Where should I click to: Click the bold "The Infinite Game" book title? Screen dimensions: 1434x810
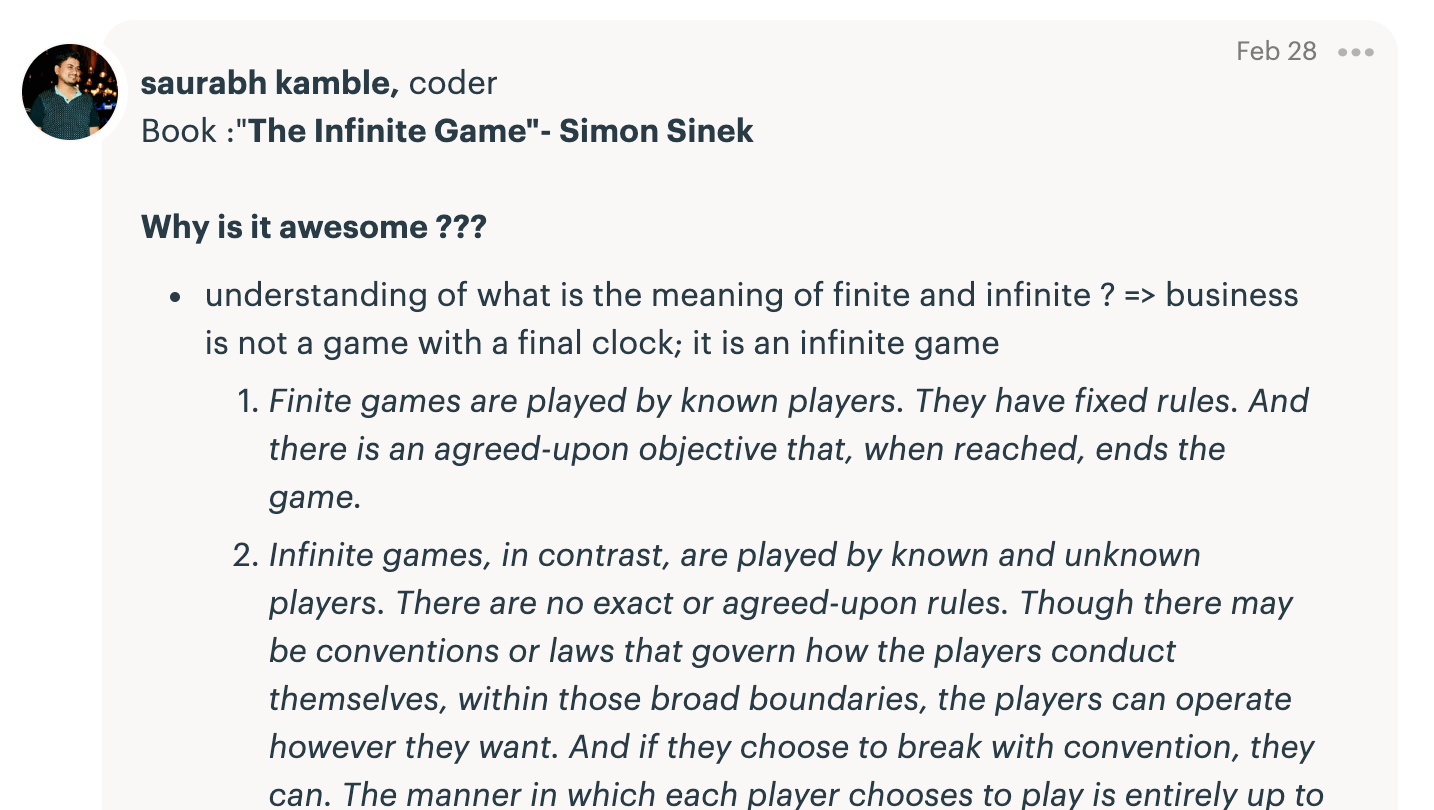(388, 131)
